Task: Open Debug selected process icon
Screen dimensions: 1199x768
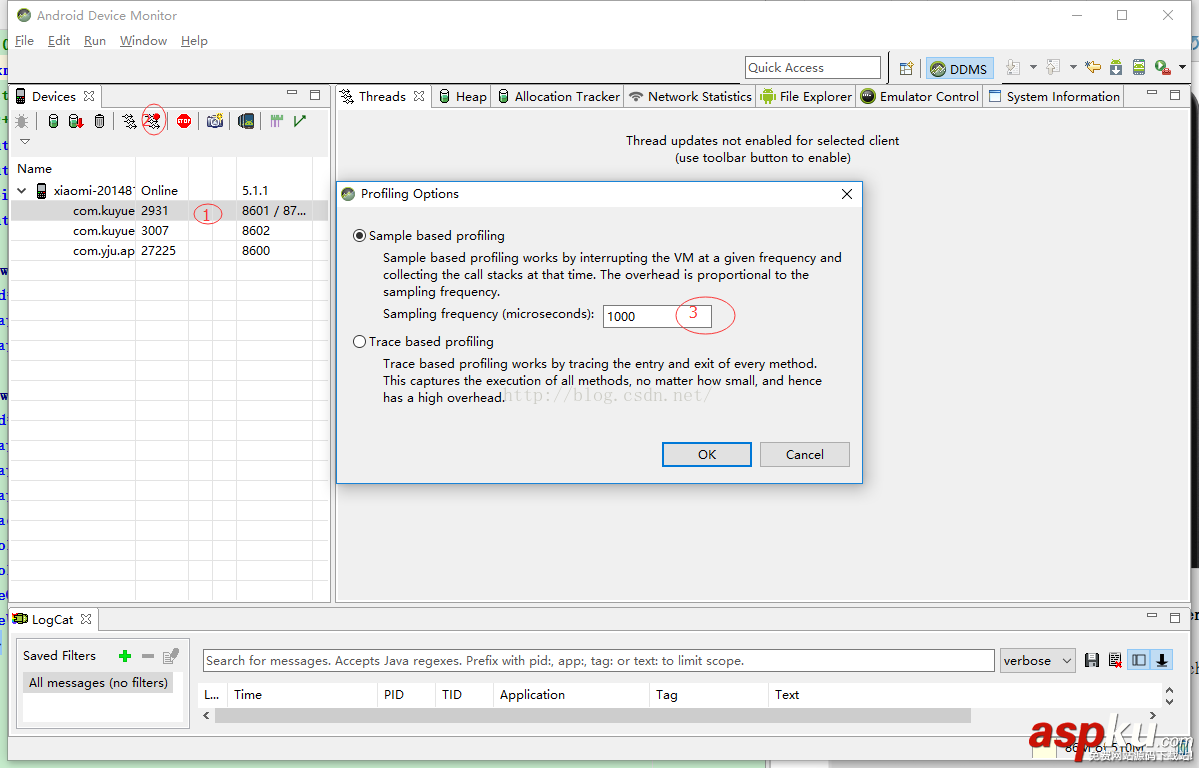Action: pyautogui.click(x=22, y=120)
